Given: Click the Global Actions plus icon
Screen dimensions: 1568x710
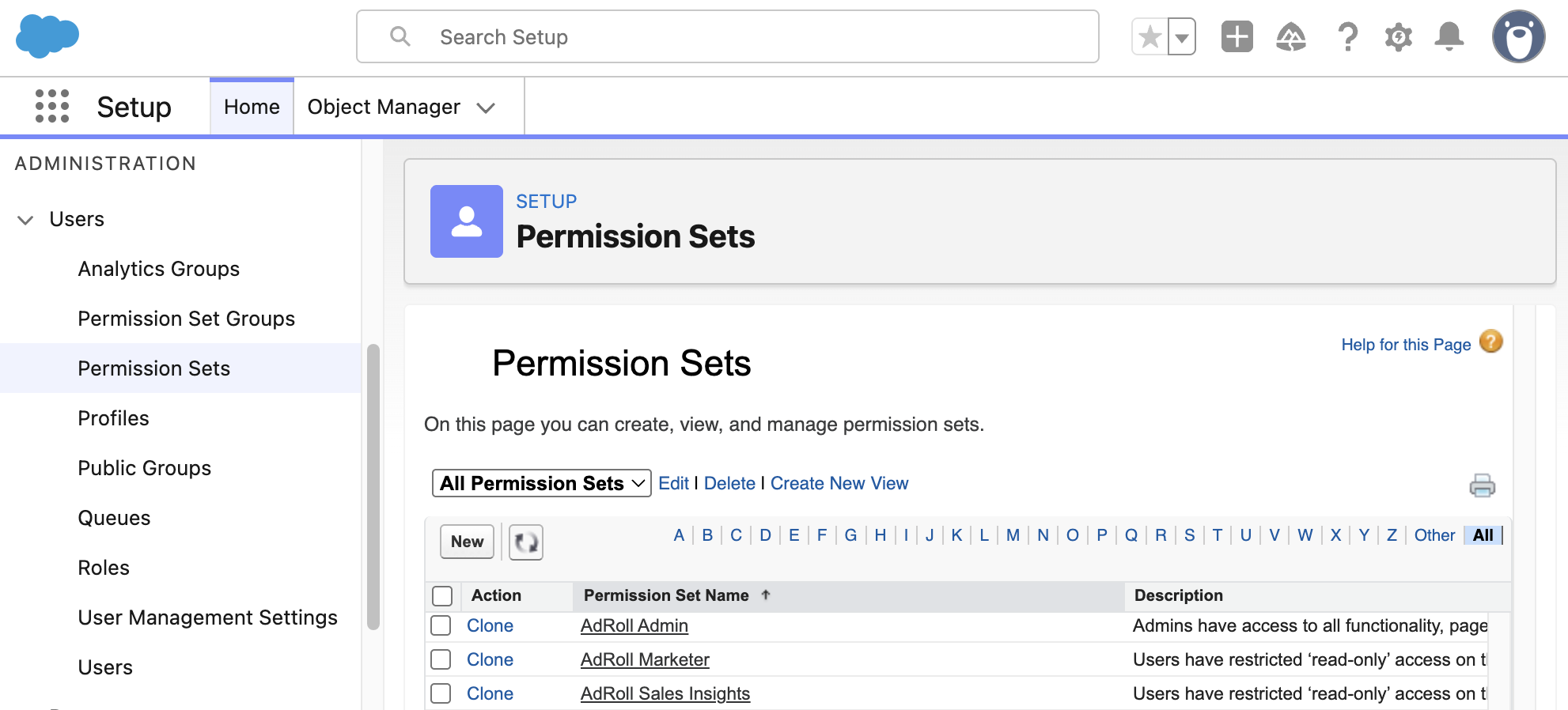Looking at the screenshot, I should click(x=1237, y=36).
